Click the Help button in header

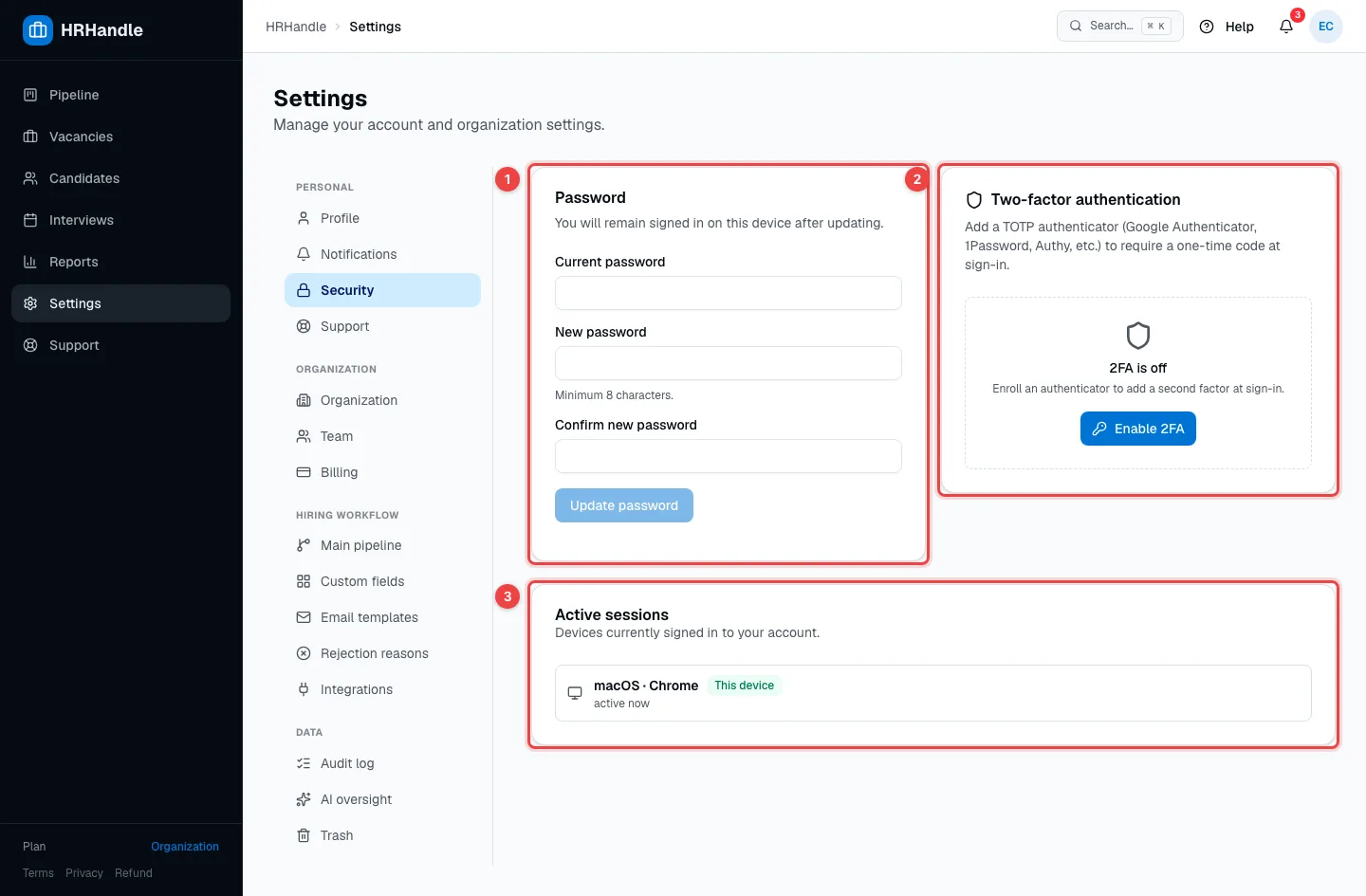[x=1227, y=27]
